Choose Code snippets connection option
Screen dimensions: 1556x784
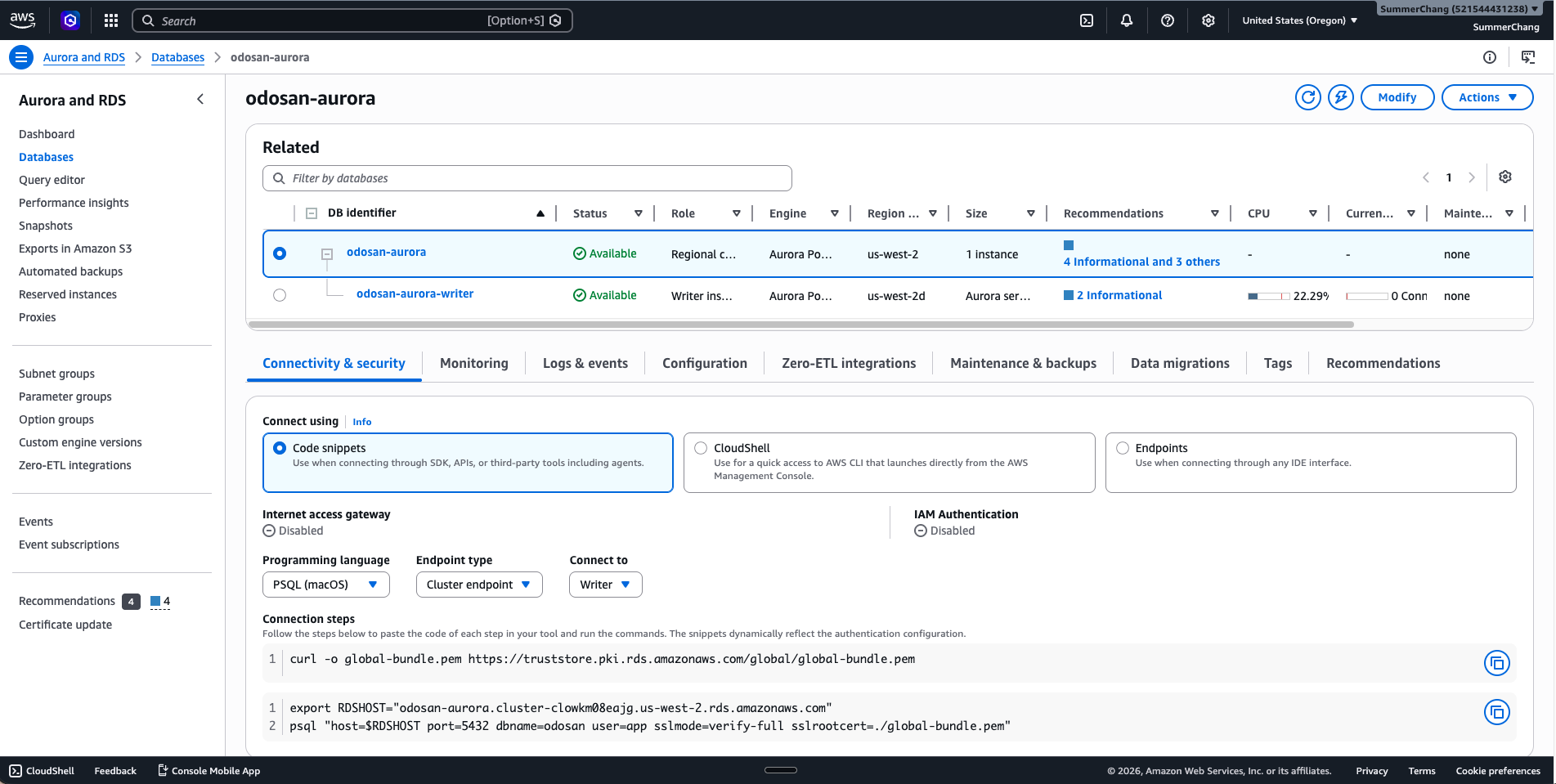[x=468, y=463]
